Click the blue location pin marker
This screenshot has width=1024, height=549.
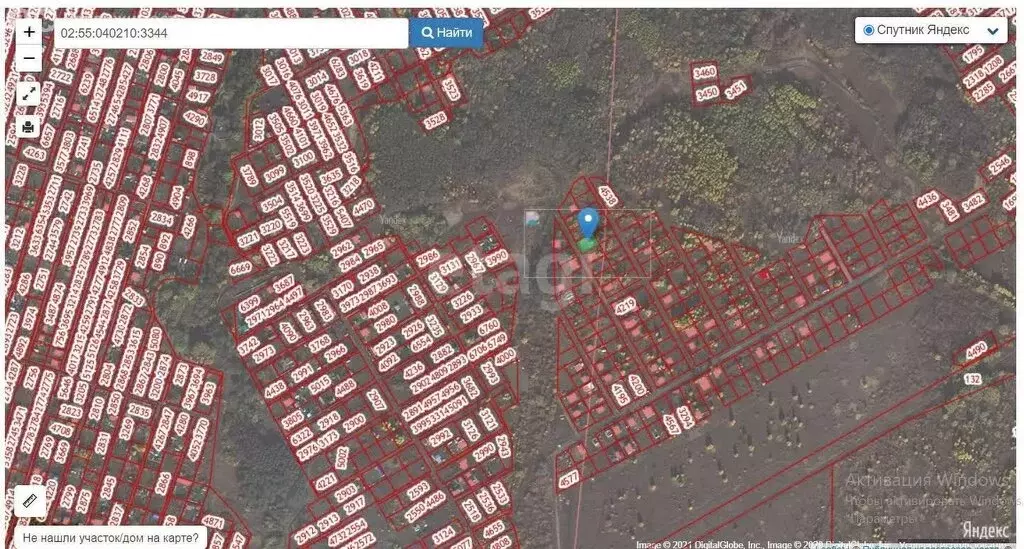click(x=588, y=225)
